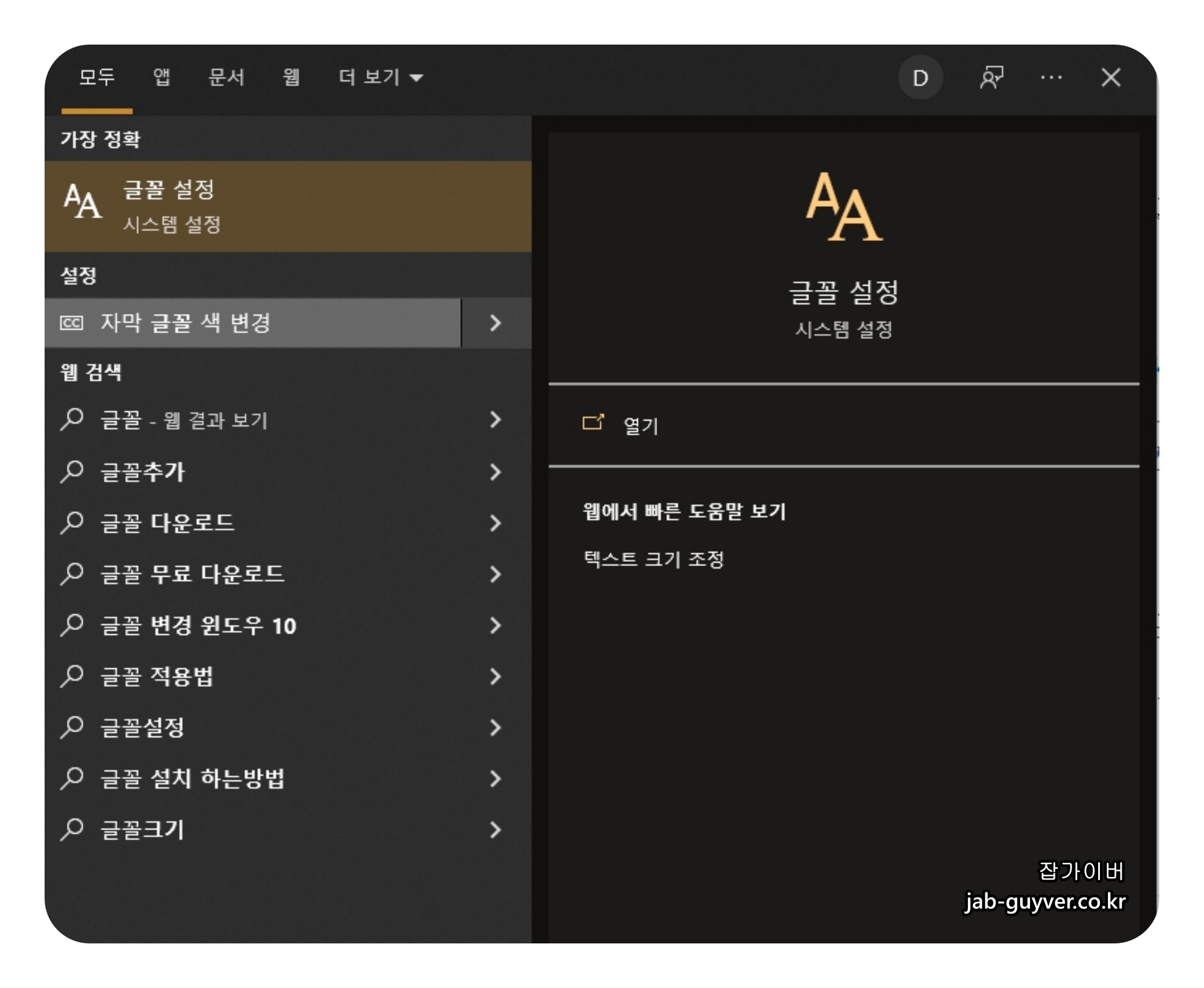Close the search panel with X
Image resolution: width=1204 pixels, height=988 pixels.
pos(1110,78)
